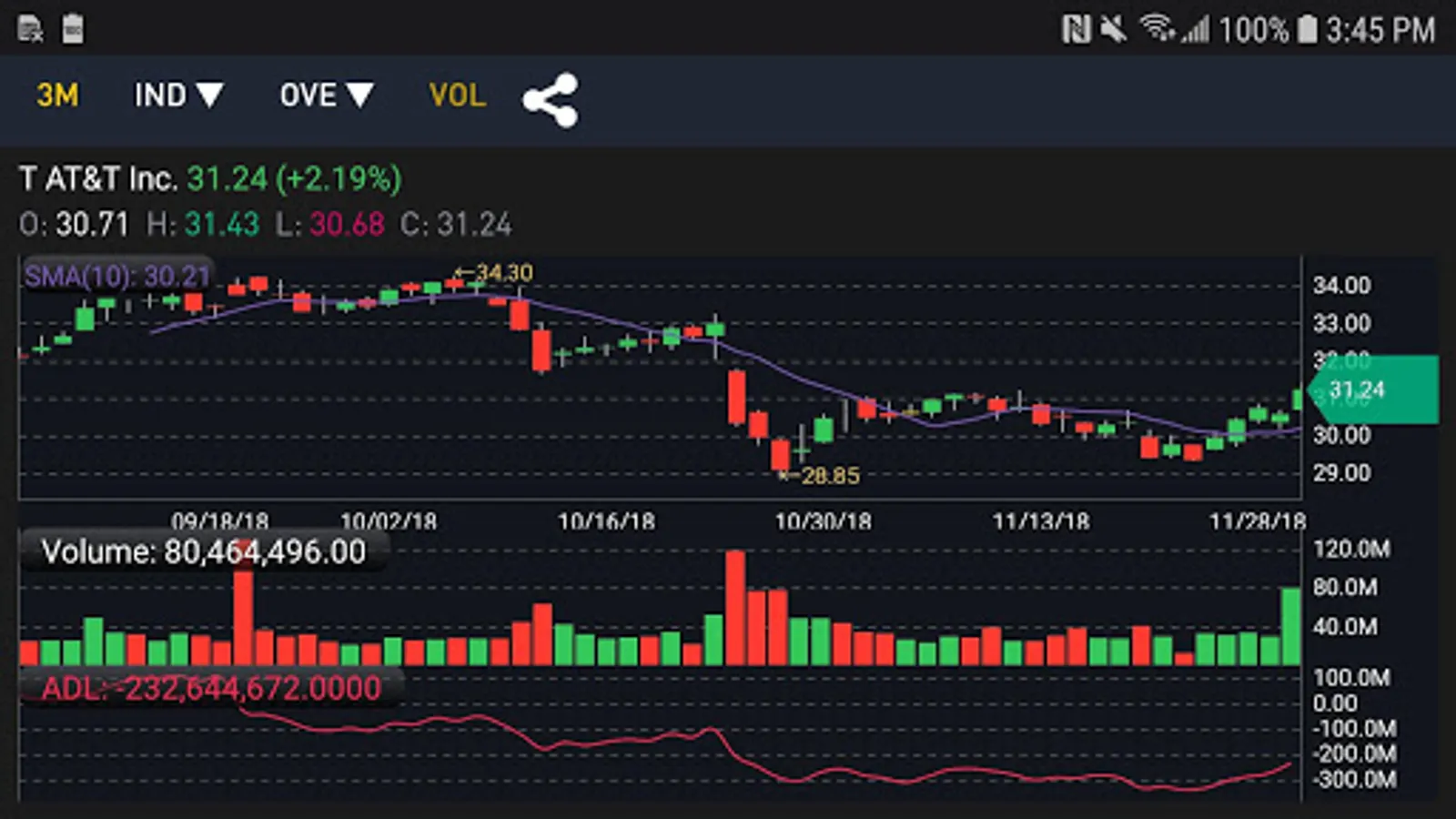The height and width of the screenshot is (819, 1456).
Task: Expand the OVE overlays dropdown
Action: click(327, 96)
